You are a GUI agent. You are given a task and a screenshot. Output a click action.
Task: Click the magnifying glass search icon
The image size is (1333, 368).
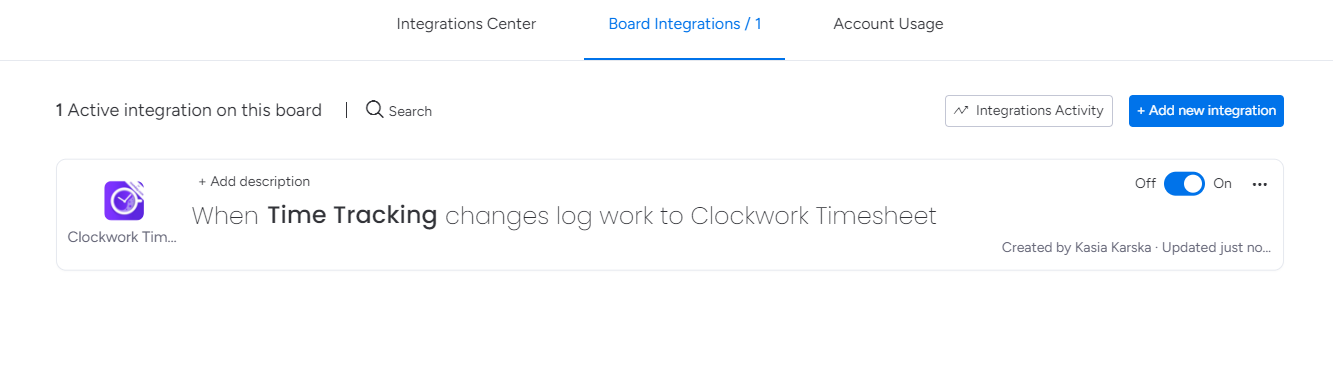375,110
